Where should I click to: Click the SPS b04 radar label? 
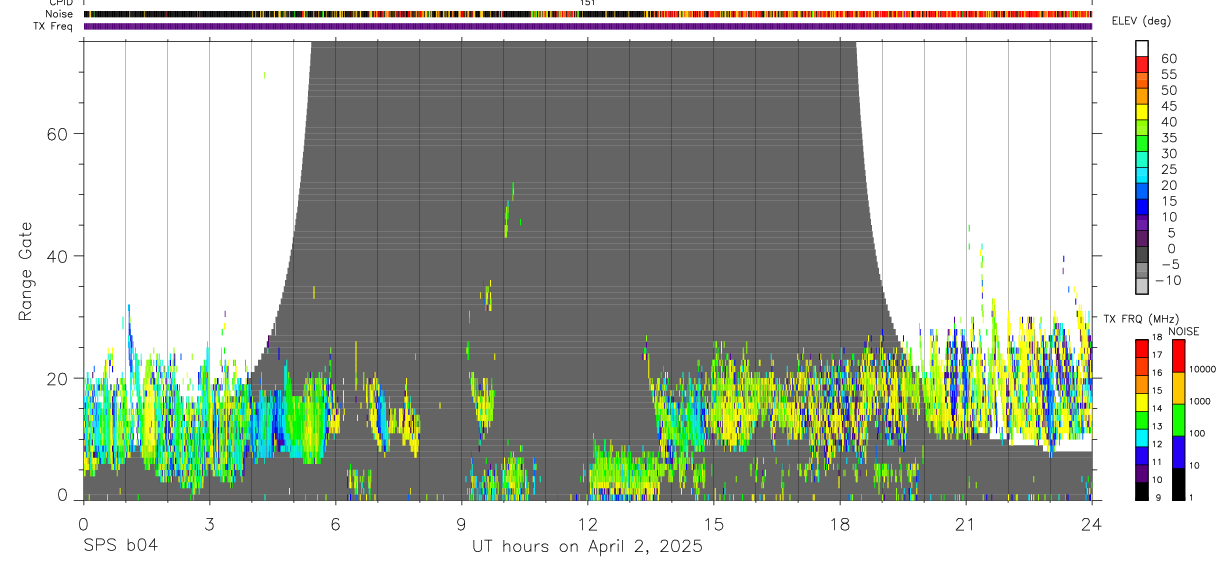click(120, 546)
